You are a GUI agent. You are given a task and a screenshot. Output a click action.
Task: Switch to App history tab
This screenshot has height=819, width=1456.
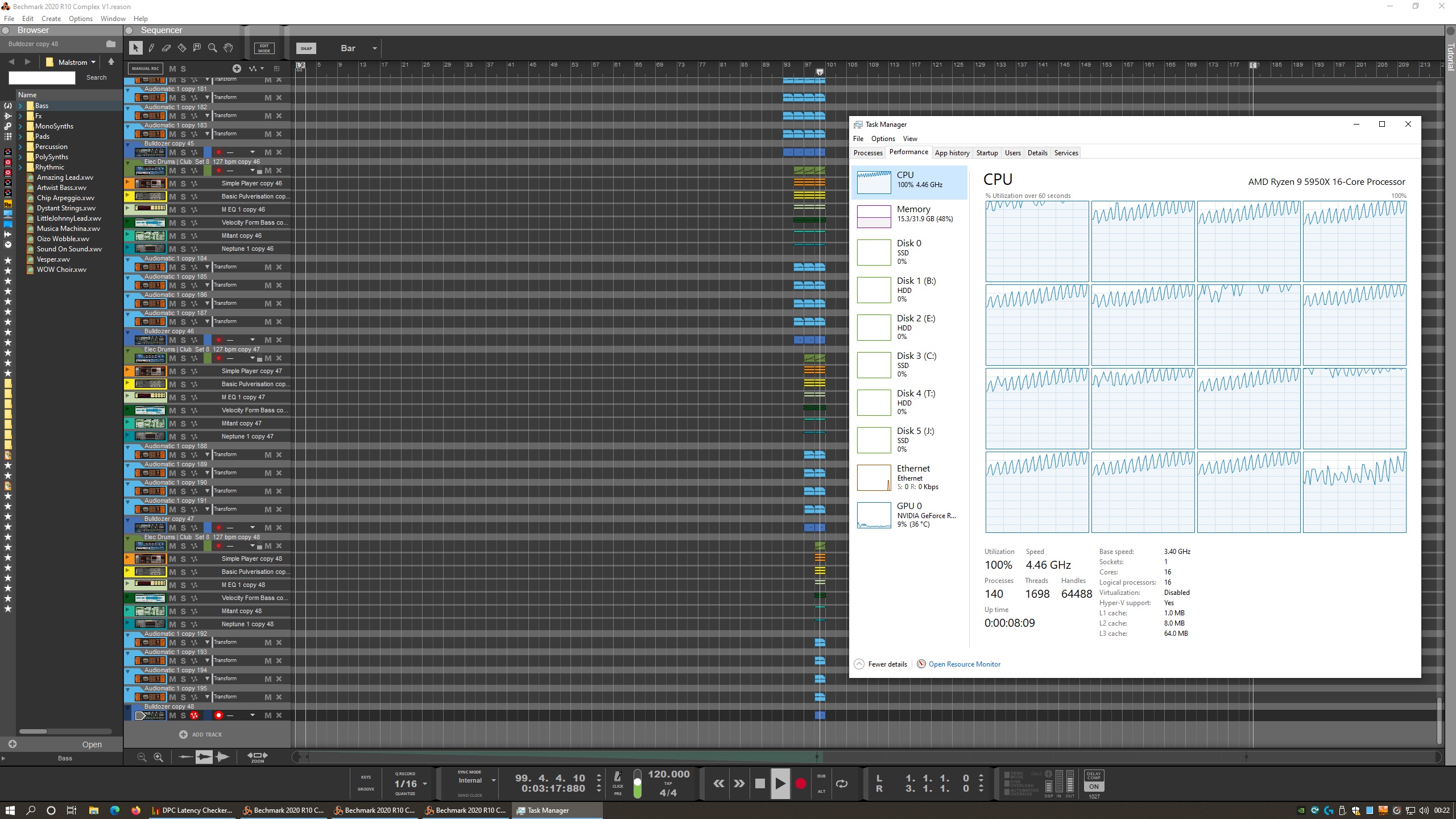(x=952, y=153)
